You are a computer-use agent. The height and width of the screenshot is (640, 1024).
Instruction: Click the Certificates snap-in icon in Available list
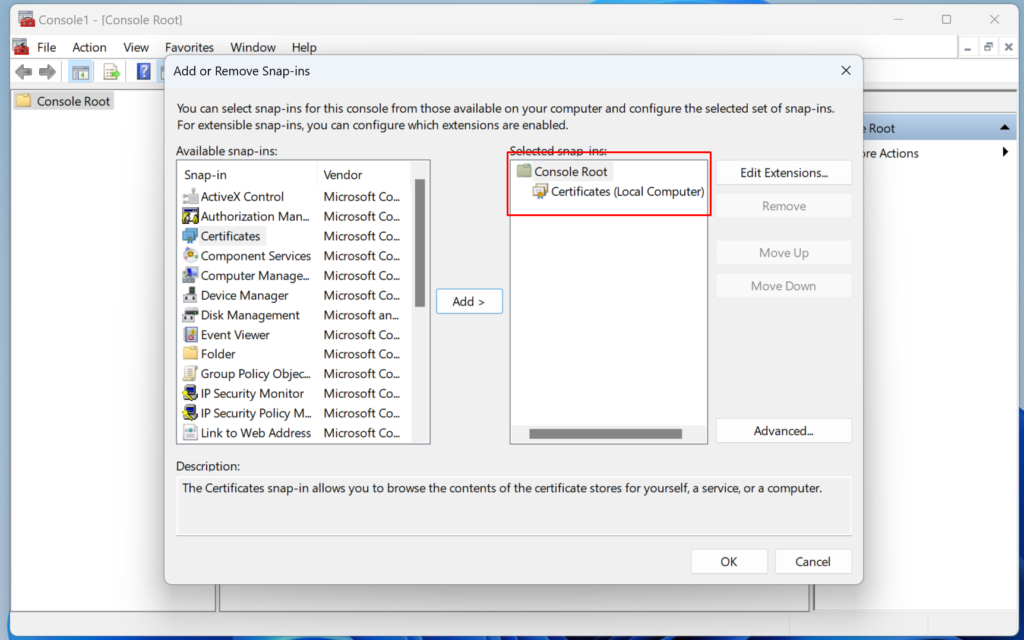[x=190, y=236]
